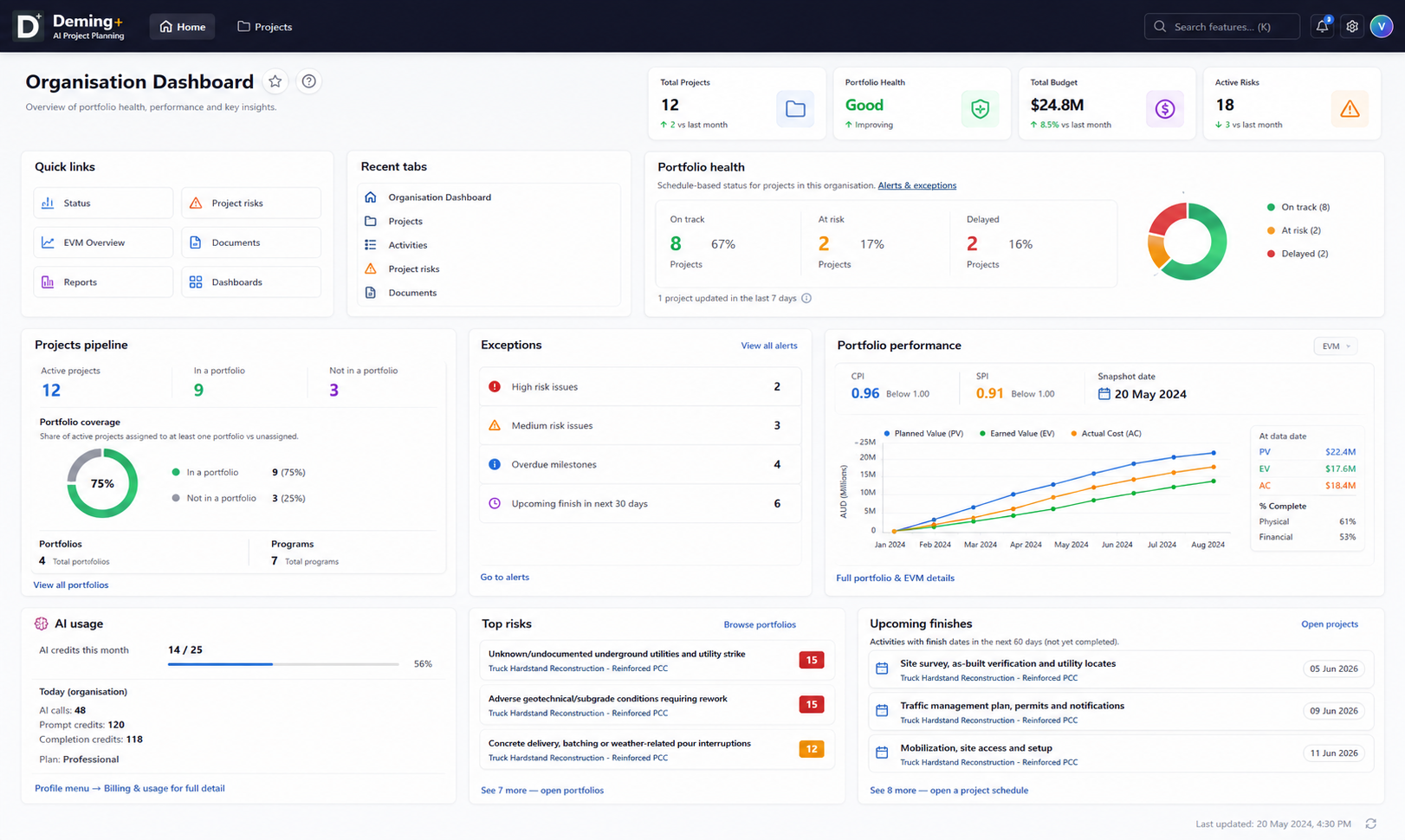Image resolution: width=1405 pixels, height=840 pixels.
Task: Open the help question mark icon
Action: click(x=308, y=81)
